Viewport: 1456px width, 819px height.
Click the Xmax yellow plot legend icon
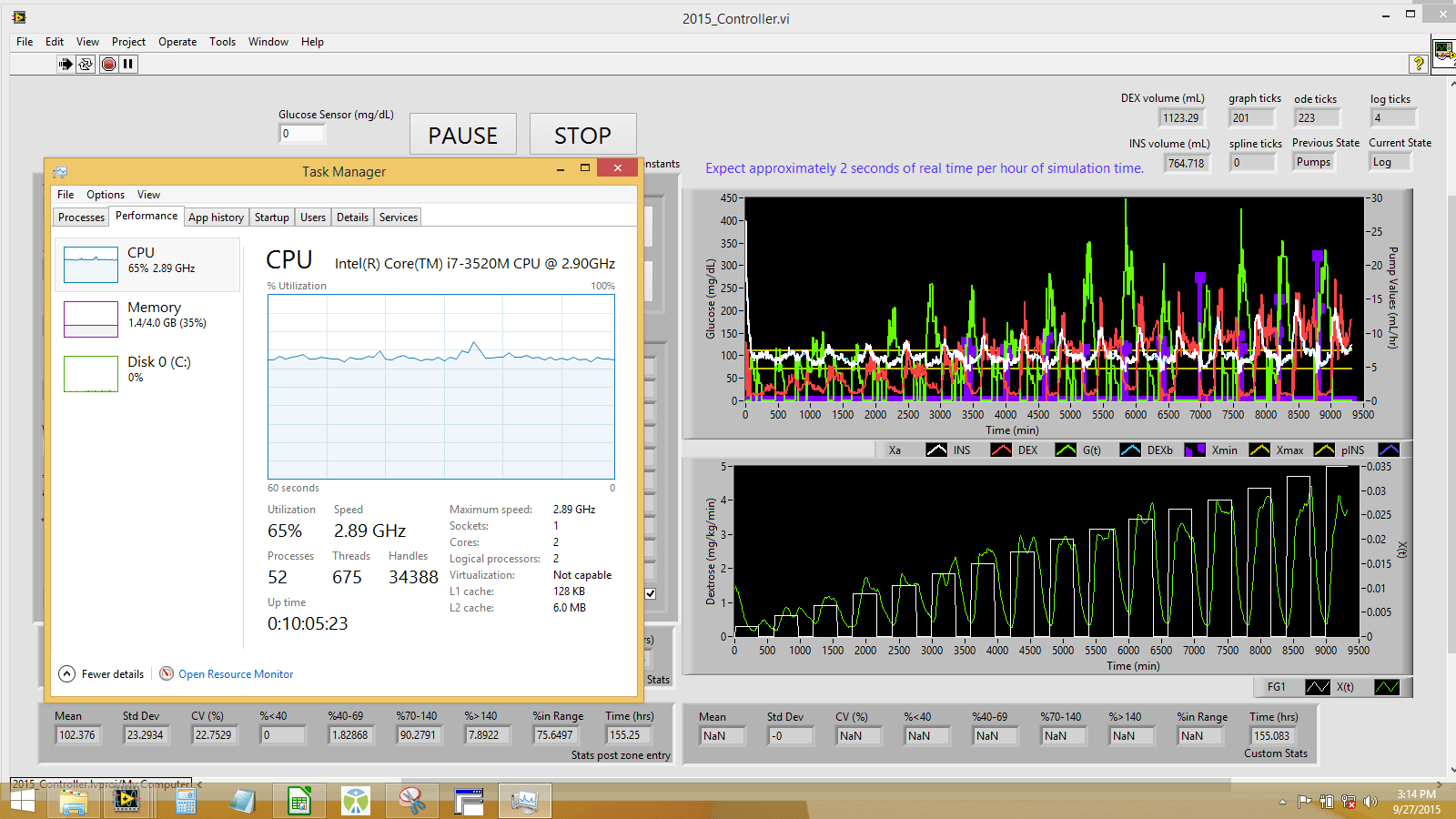[1324, 450]
